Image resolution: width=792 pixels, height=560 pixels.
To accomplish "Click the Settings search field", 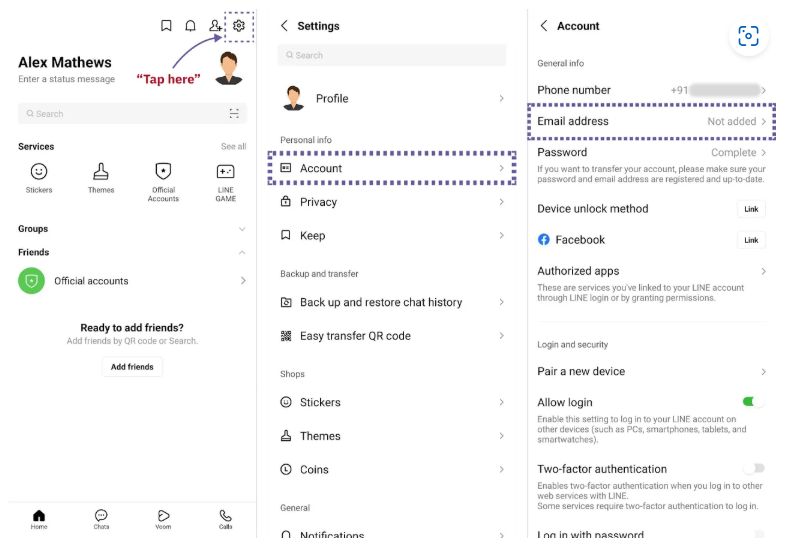I will pos(392,55).
